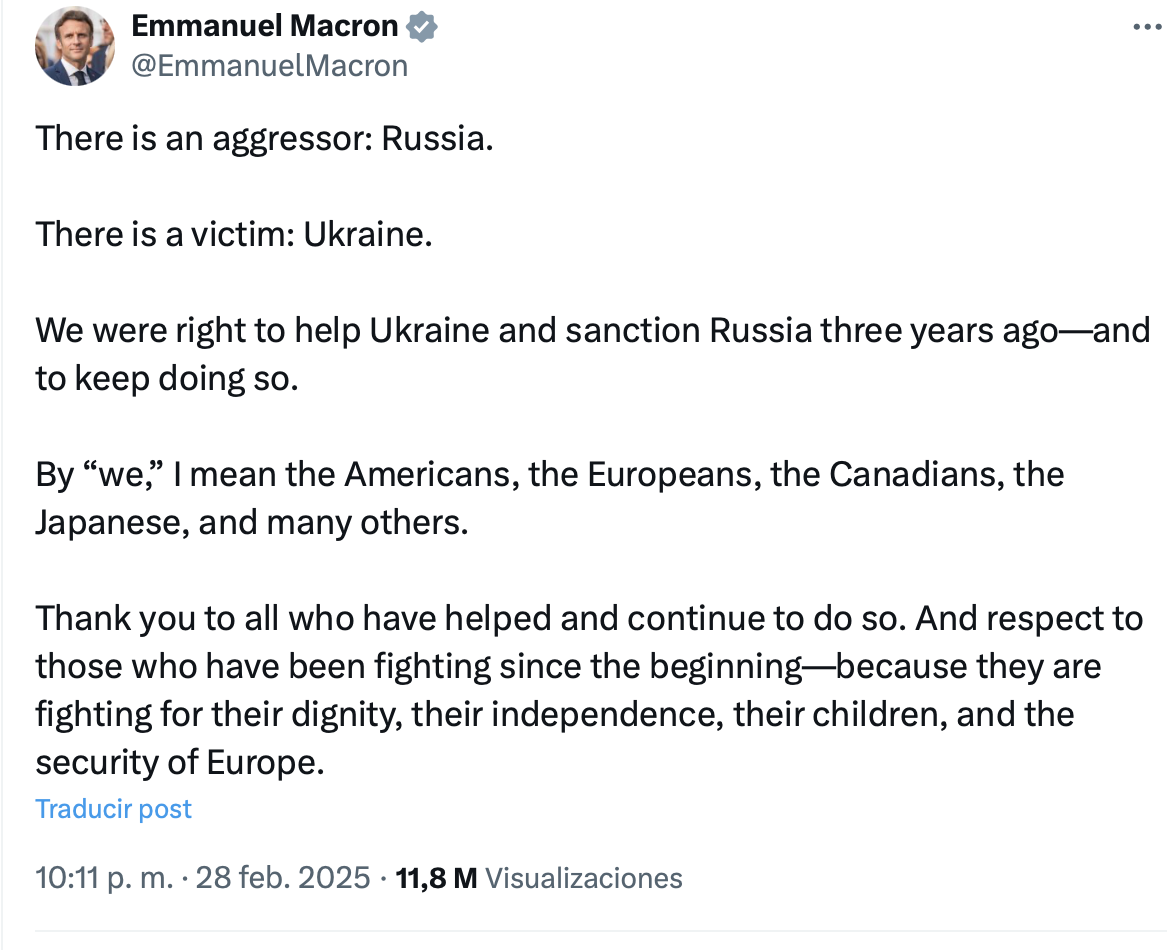The width and height of the screenshot is (1174, 950).
Task: Click the 11,8 M views count
Action: tap(437, 879)
